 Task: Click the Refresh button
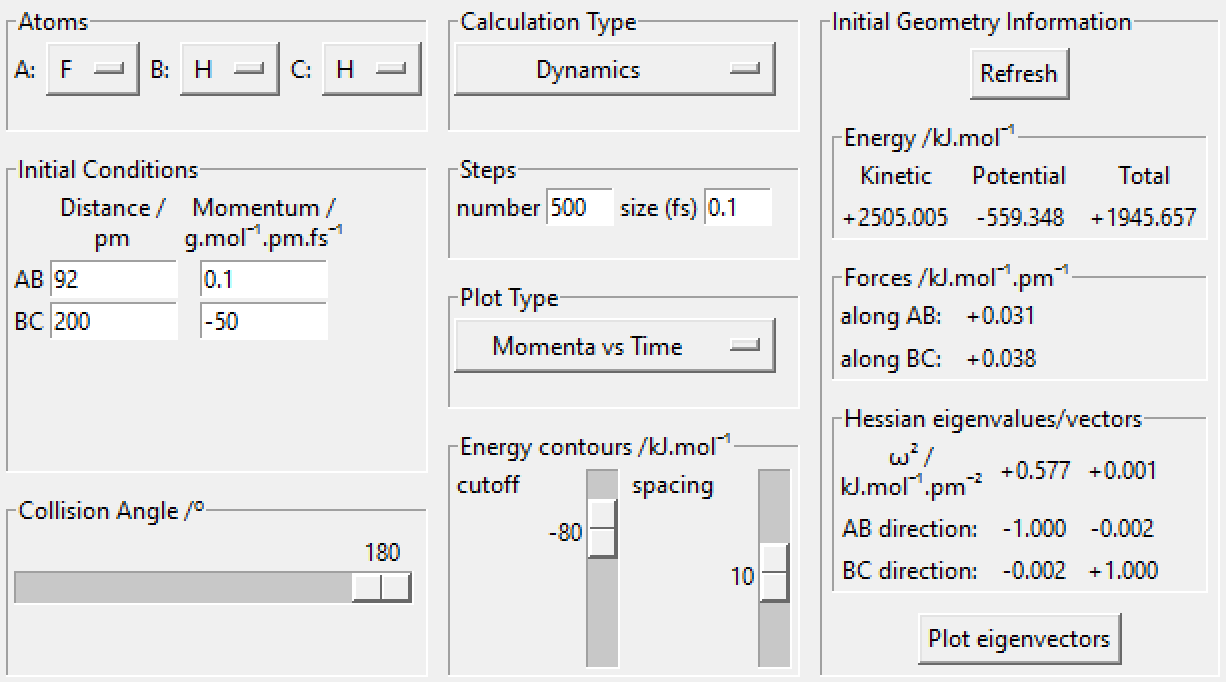(1018, 74)
